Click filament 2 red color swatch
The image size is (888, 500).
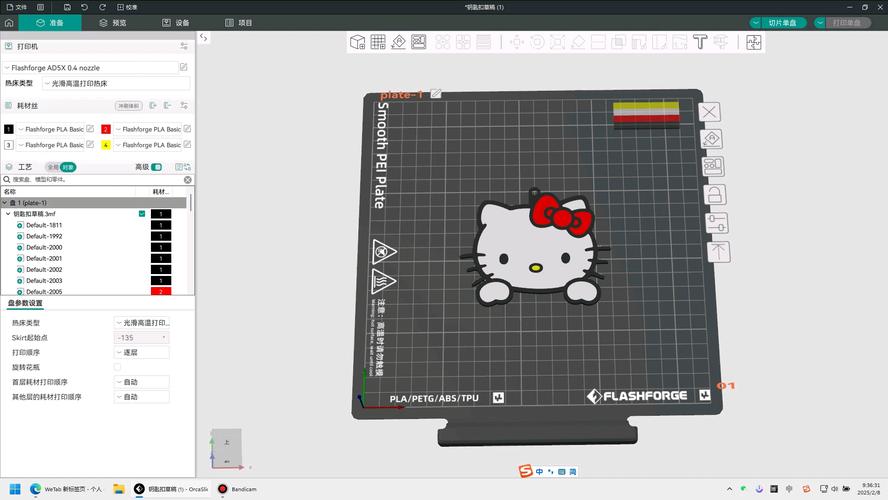(106, 129)
